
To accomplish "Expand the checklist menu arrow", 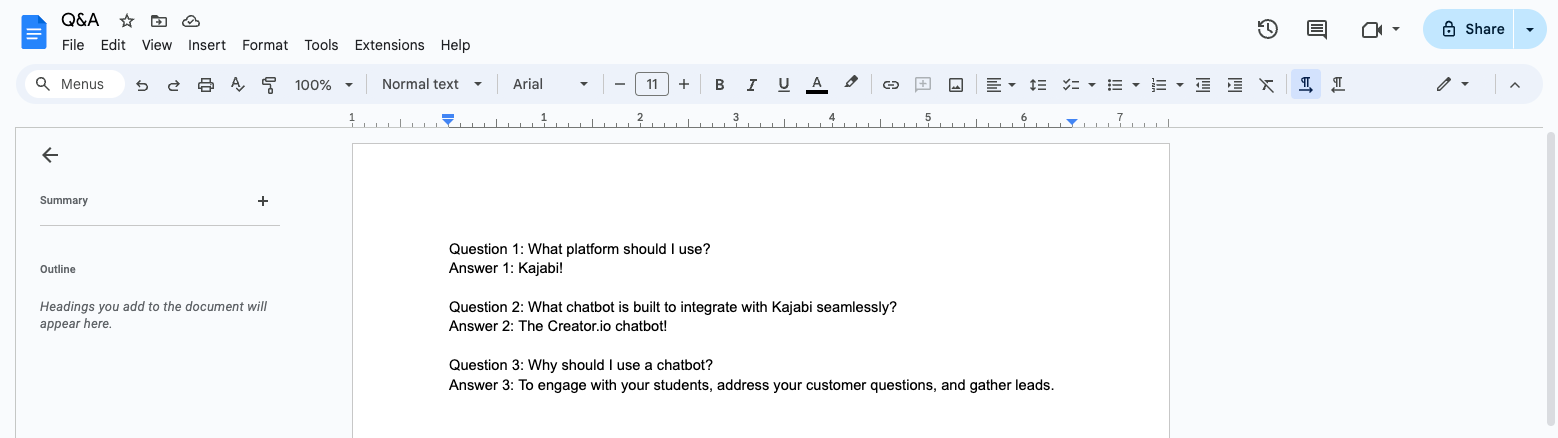I will click(x=1091, y=85).
